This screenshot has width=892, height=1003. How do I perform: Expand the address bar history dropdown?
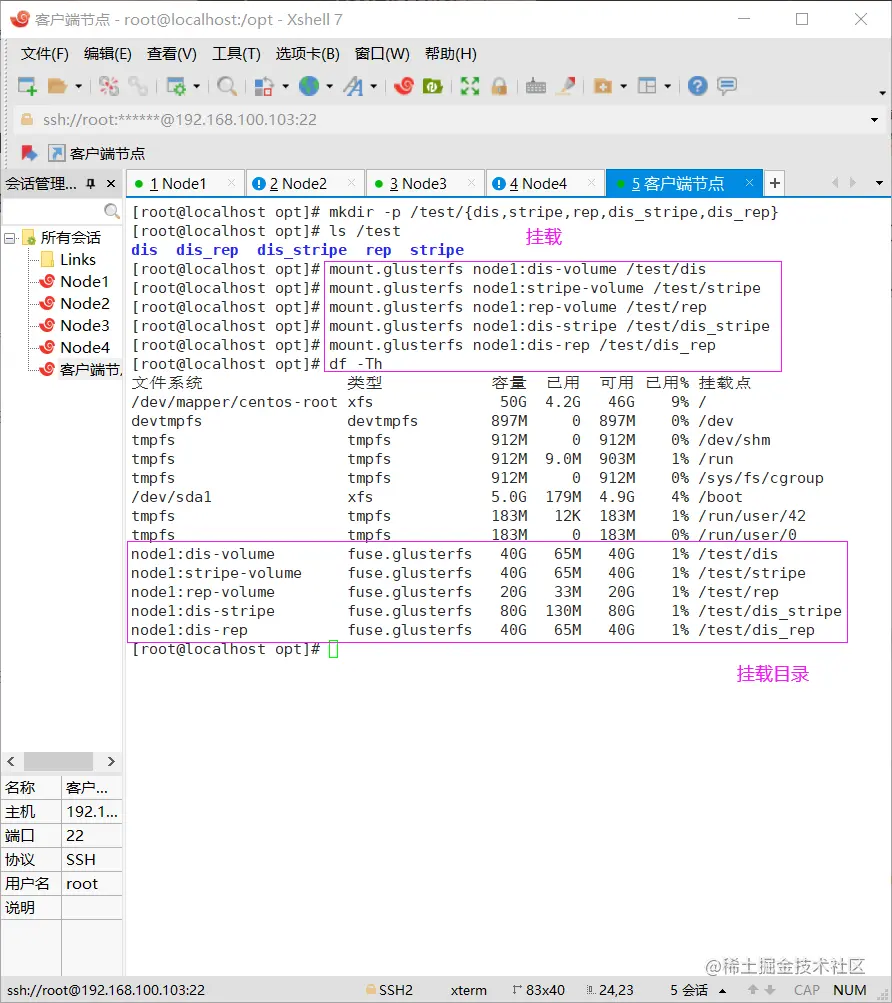(x=874, y=120)
